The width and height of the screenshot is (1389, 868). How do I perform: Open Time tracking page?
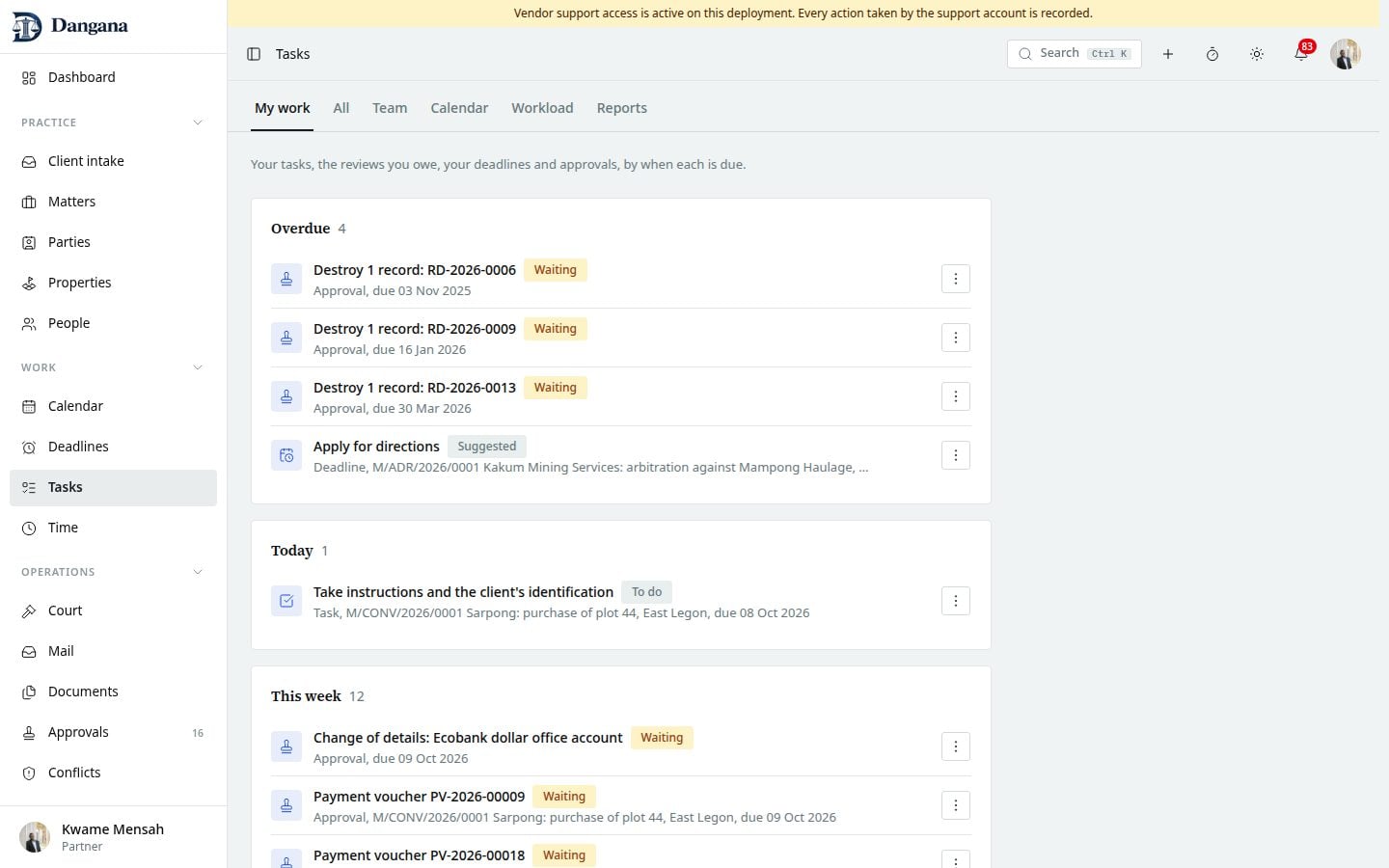pos(113,528)
